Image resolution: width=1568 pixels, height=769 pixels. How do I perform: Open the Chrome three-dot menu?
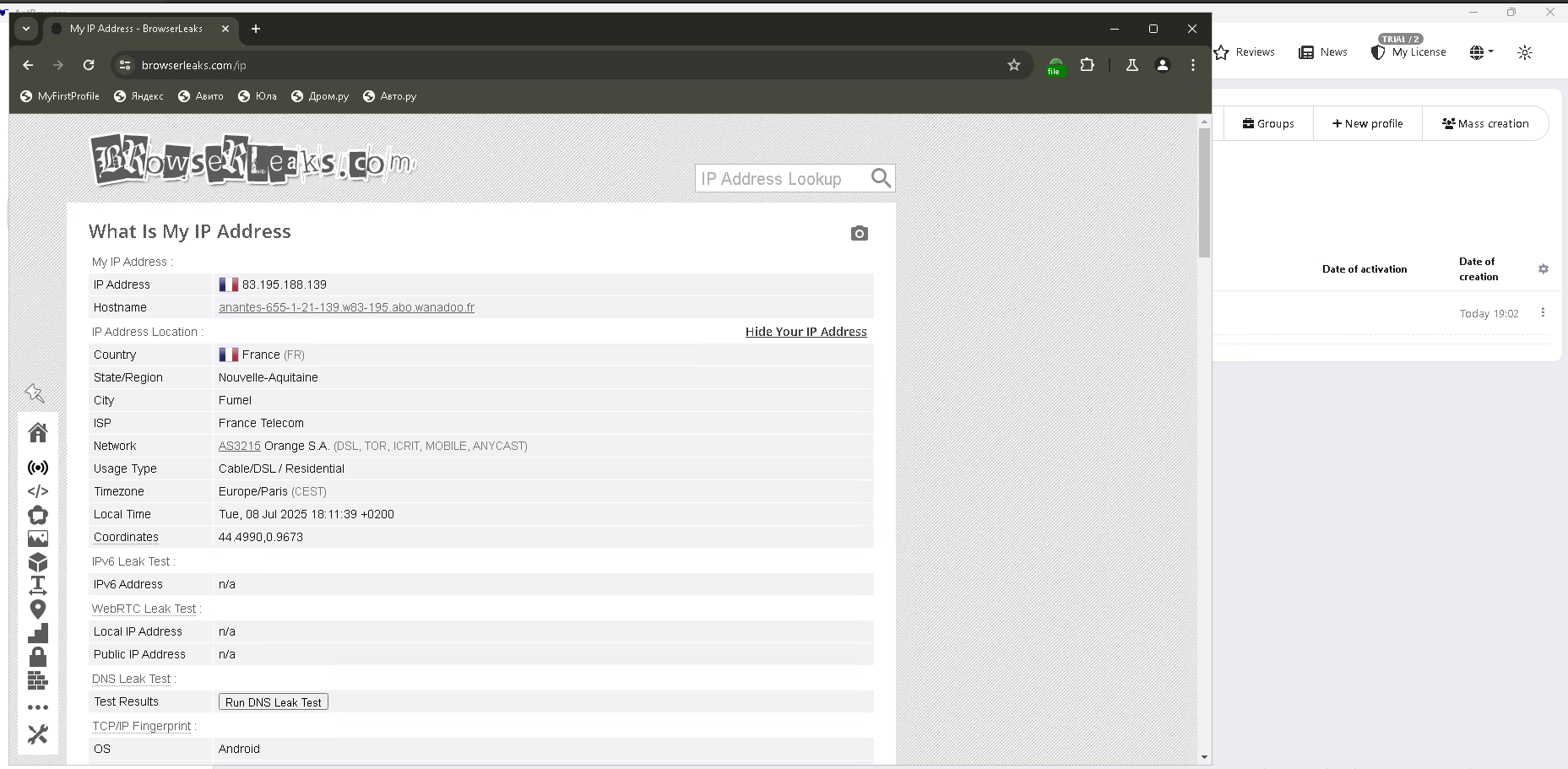click(x=1192, y=65)
